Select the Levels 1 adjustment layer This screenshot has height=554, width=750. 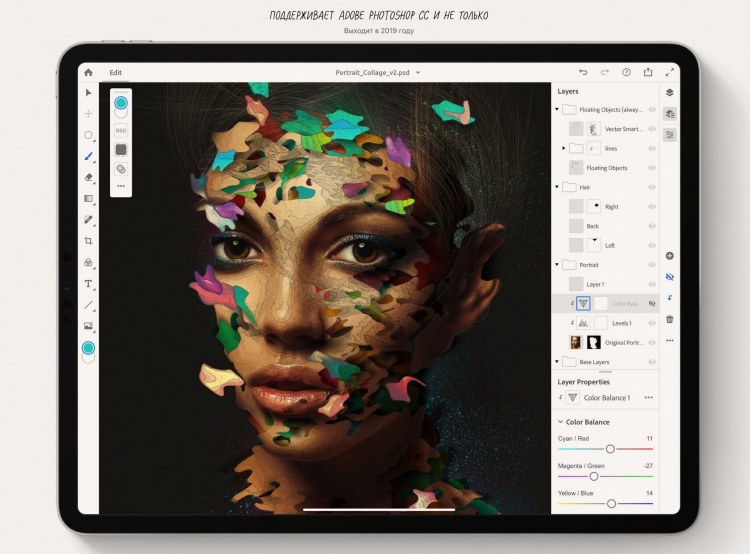tap(606, 323)
